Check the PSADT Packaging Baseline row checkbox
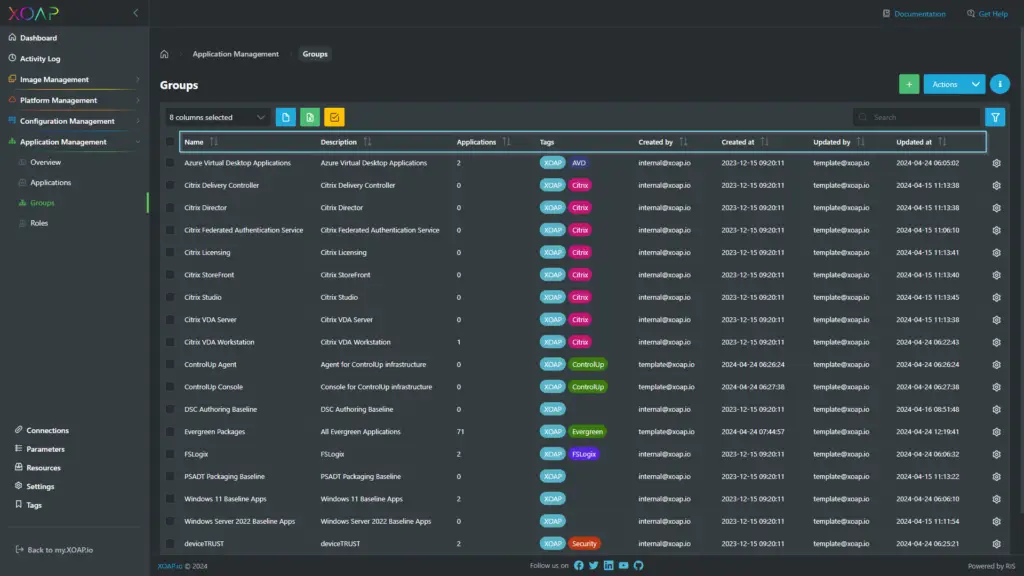The width and height of the screenshot is (1024, 576). pyautogui.click(x=170, y=477)
